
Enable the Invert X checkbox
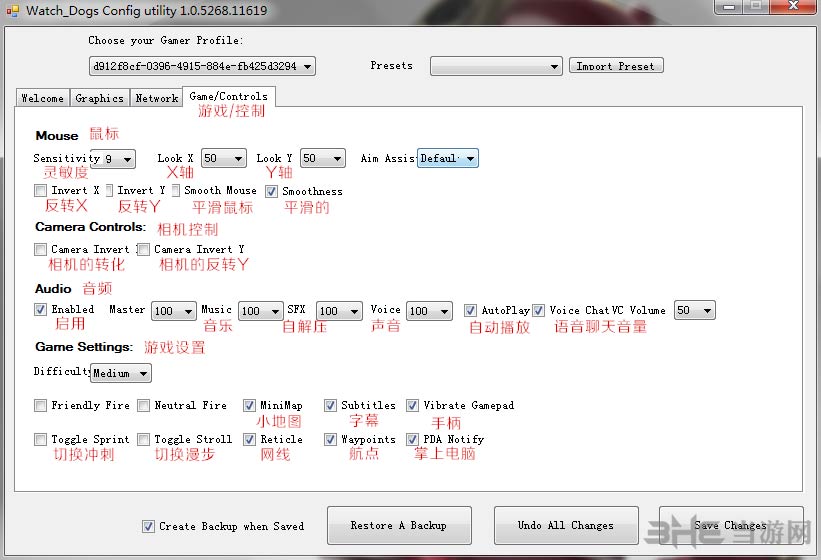40,191
